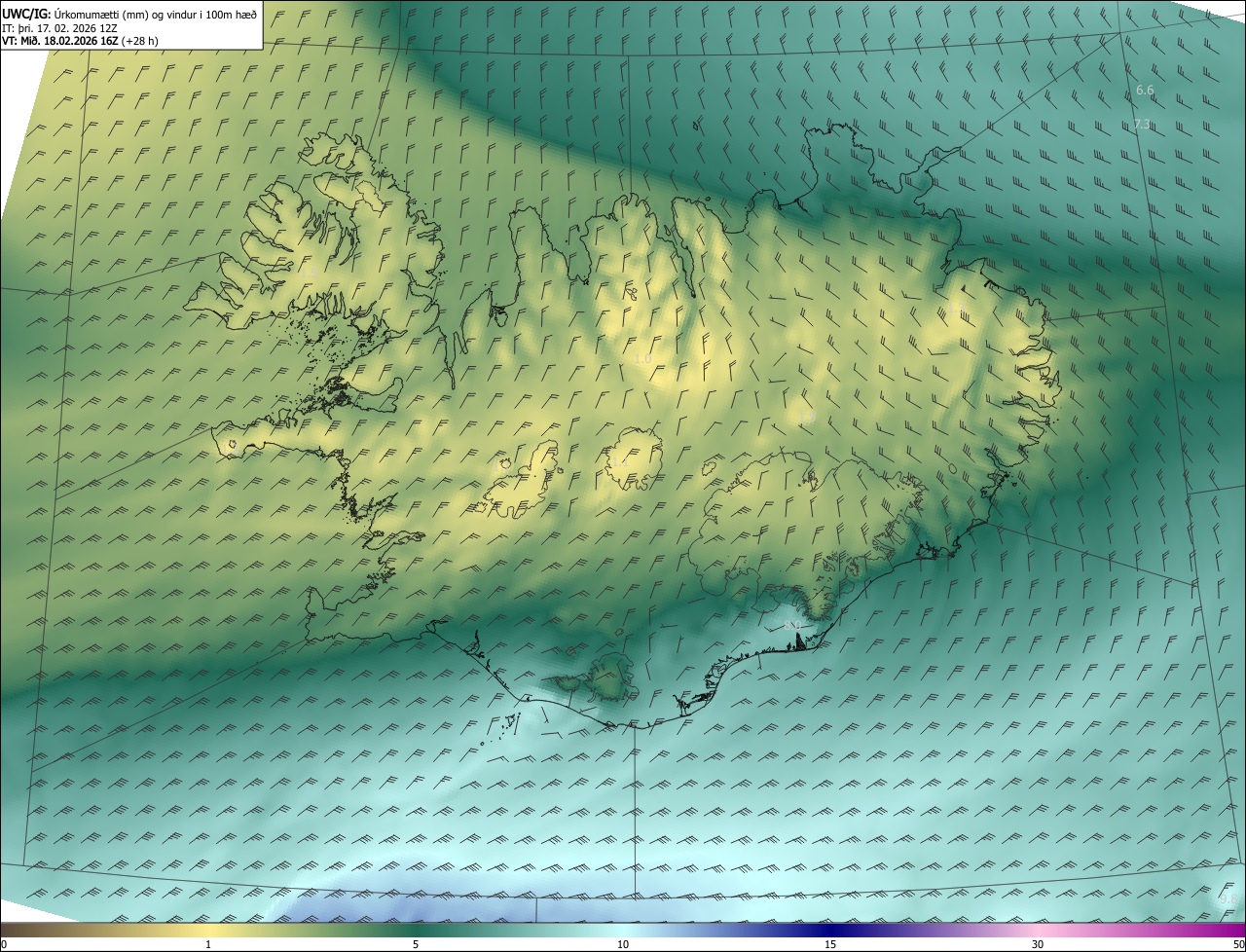Click the '1' tick label on the colour scale
The height and width of the screenshot is (952, 1246).
208,944
